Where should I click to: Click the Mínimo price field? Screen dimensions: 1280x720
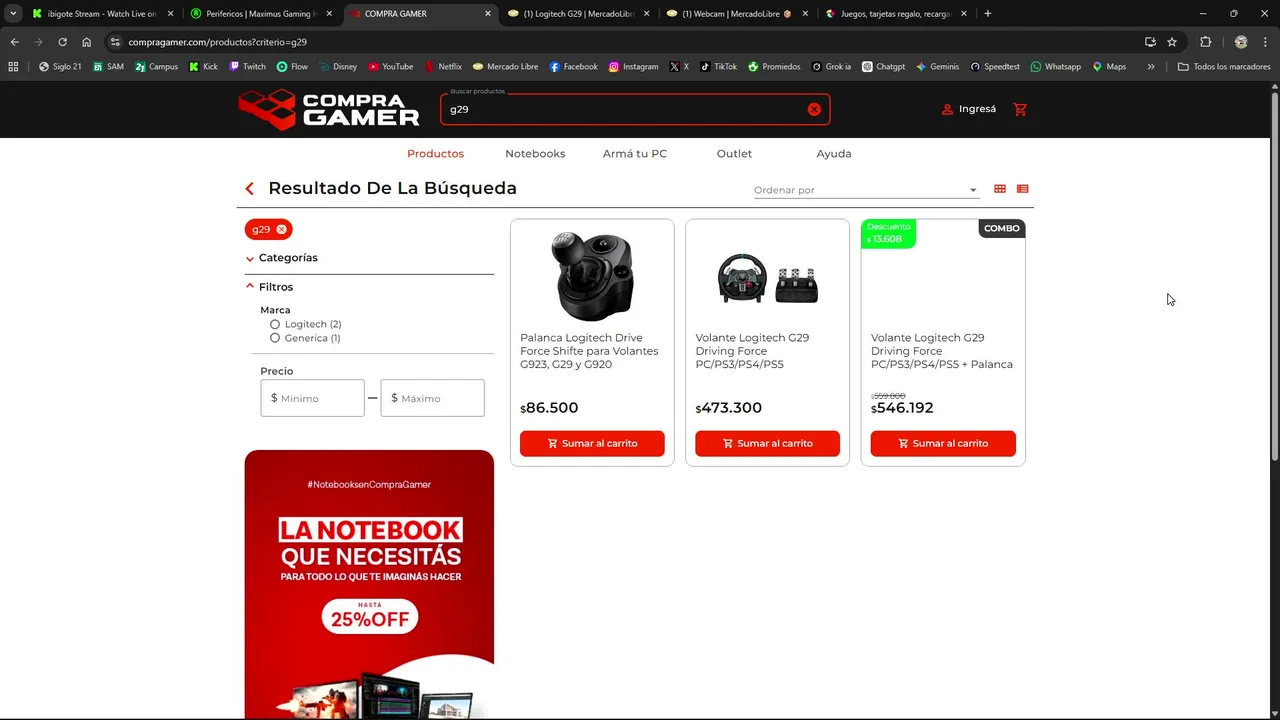[x=312, y=398]
